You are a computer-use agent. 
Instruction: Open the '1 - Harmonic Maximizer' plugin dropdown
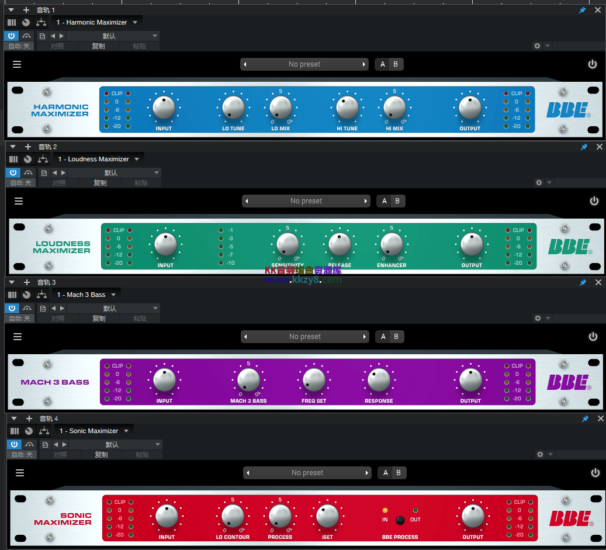tap(96, 22)
